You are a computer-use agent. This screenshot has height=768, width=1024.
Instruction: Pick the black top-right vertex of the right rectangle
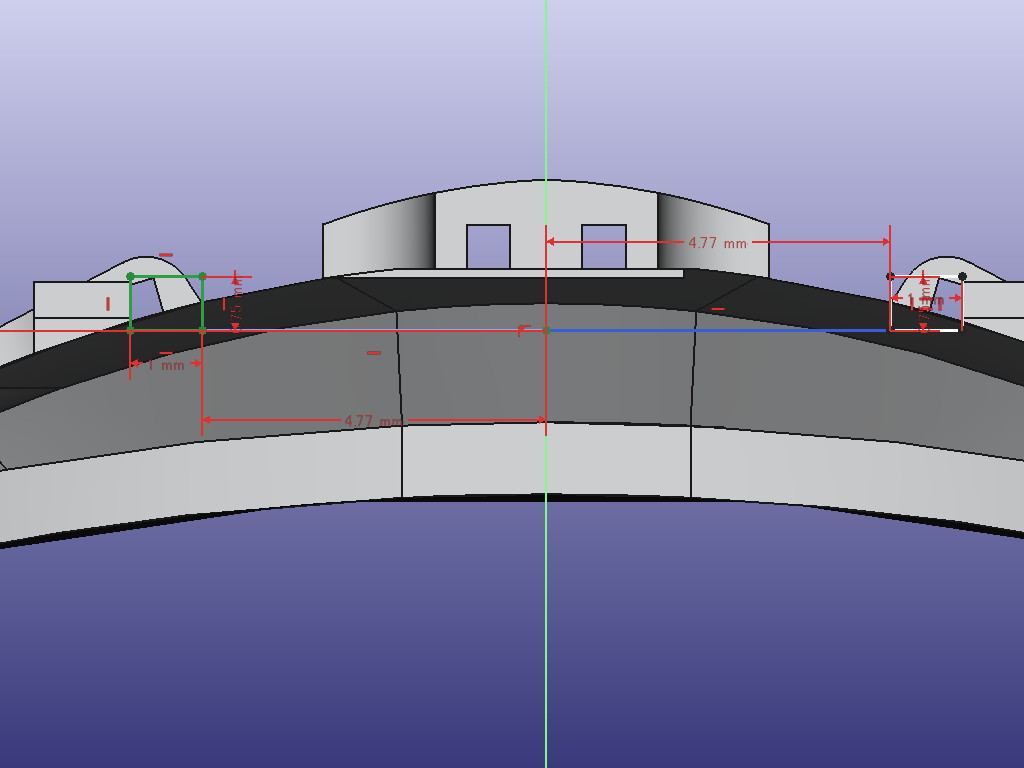tap(962, 276)
